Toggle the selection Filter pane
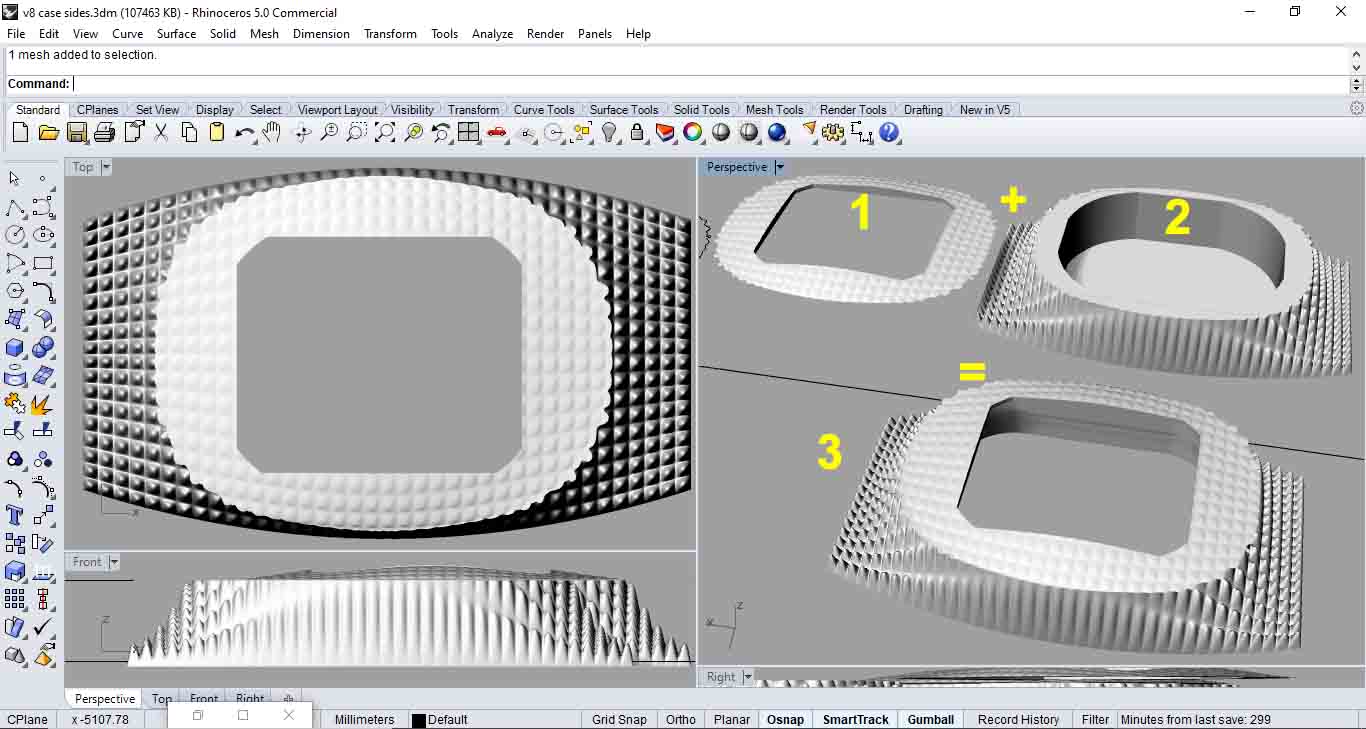 (1096, 719)
